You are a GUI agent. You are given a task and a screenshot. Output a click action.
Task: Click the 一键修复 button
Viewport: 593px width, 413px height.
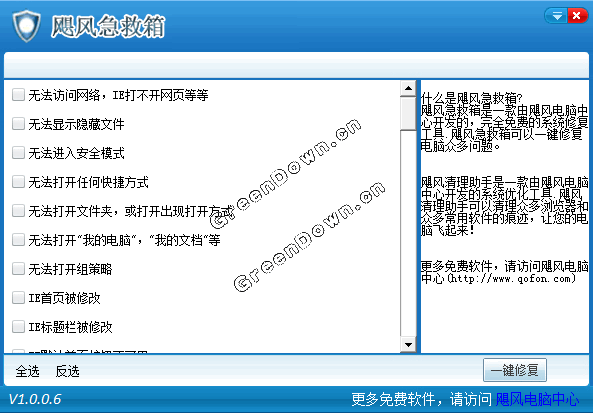pos(515,370)
